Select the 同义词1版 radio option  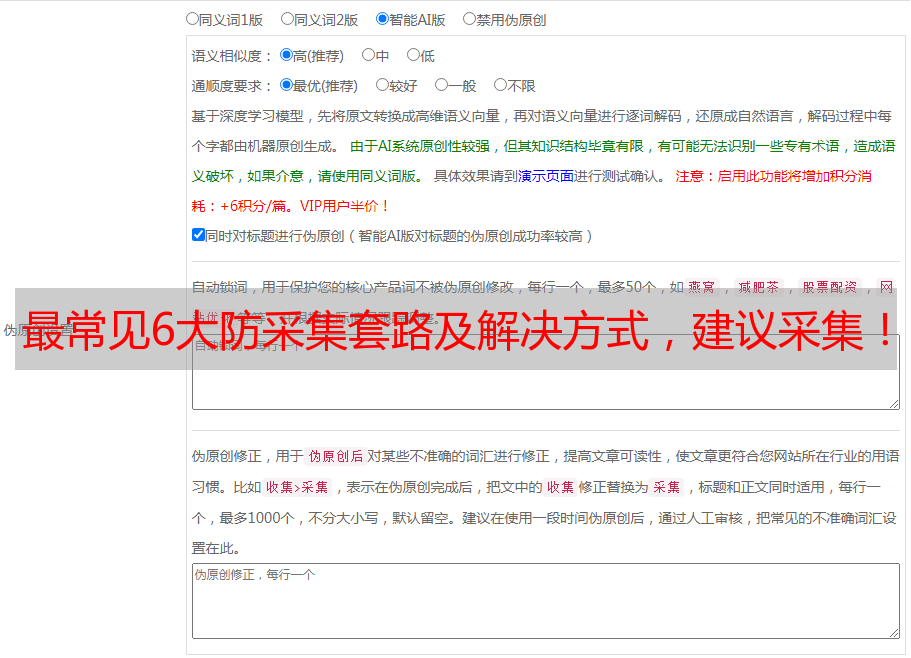coord(193,19)
